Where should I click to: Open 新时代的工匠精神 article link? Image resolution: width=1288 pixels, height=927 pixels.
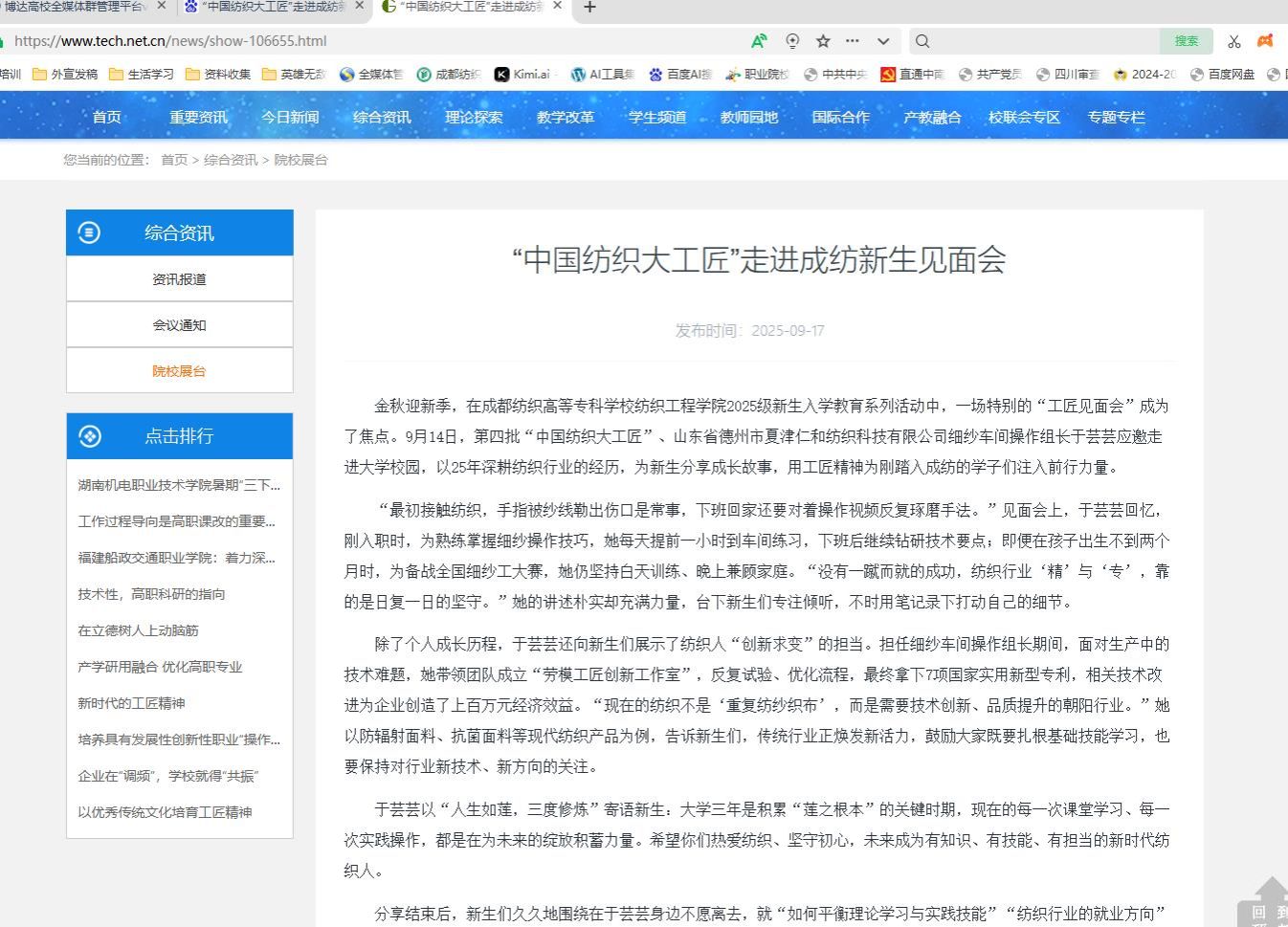tap(131, 703)
